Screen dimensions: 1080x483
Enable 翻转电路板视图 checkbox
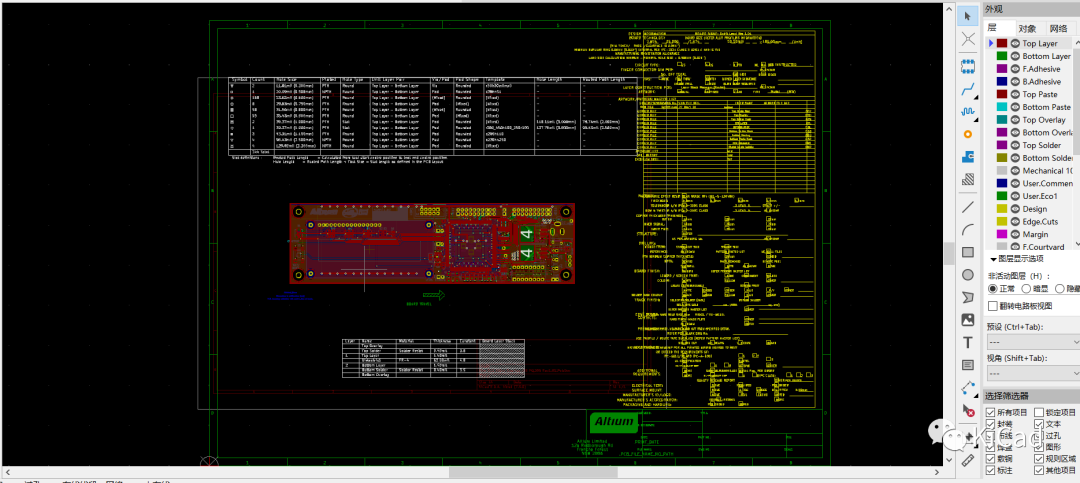point(993,305)
